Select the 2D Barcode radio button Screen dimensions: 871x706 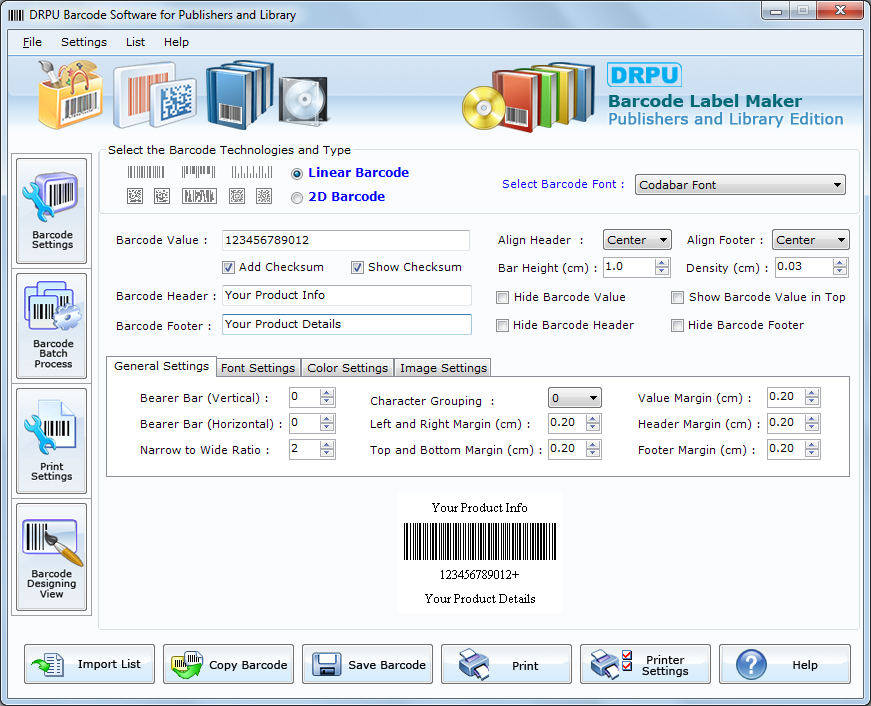296,197
